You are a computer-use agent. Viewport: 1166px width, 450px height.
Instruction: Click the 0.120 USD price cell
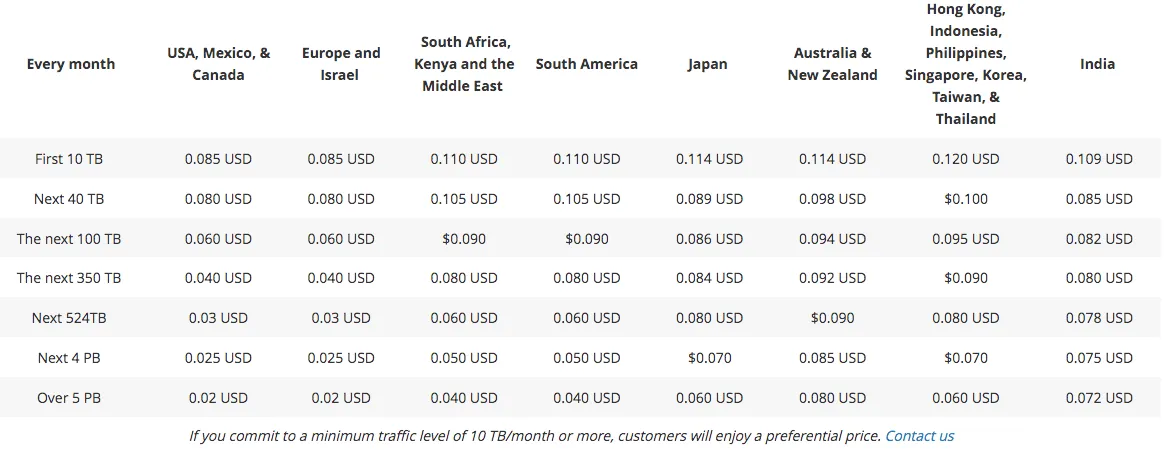(x=966, y=158)
